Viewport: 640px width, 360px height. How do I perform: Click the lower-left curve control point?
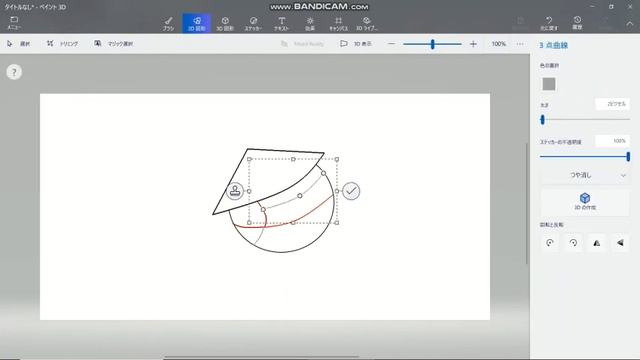pyautogui.click(x=263, y=209)
